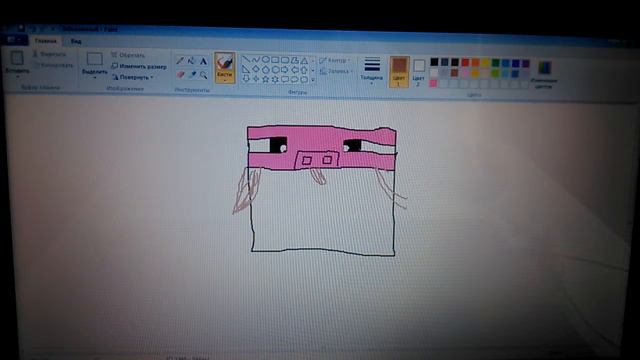This screenshot has height=360, width=640.
Task: Pick the purple color swatch
Action: 526,63
